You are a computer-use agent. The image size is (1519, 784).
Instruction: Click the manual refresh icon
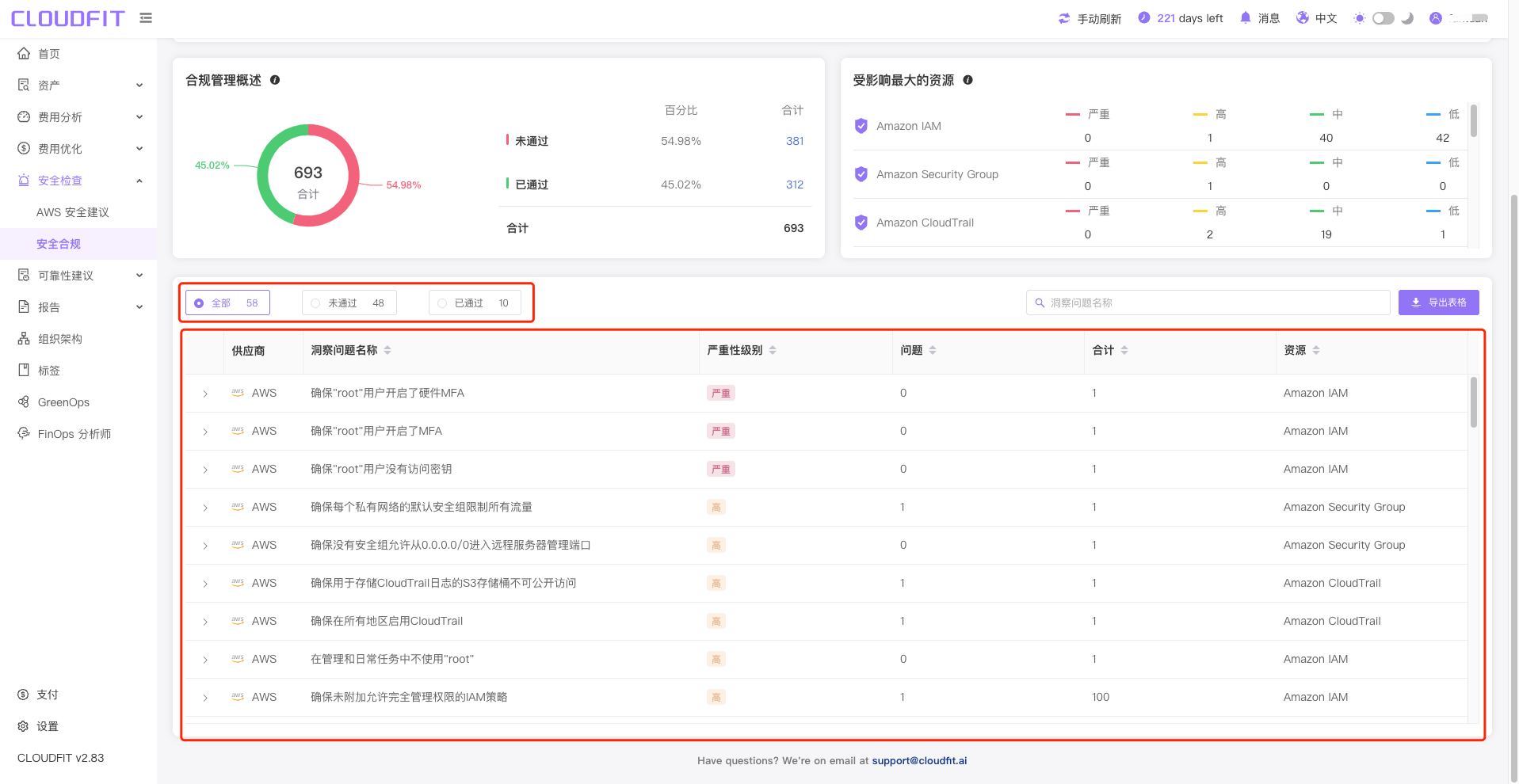tap(1064, 18)
